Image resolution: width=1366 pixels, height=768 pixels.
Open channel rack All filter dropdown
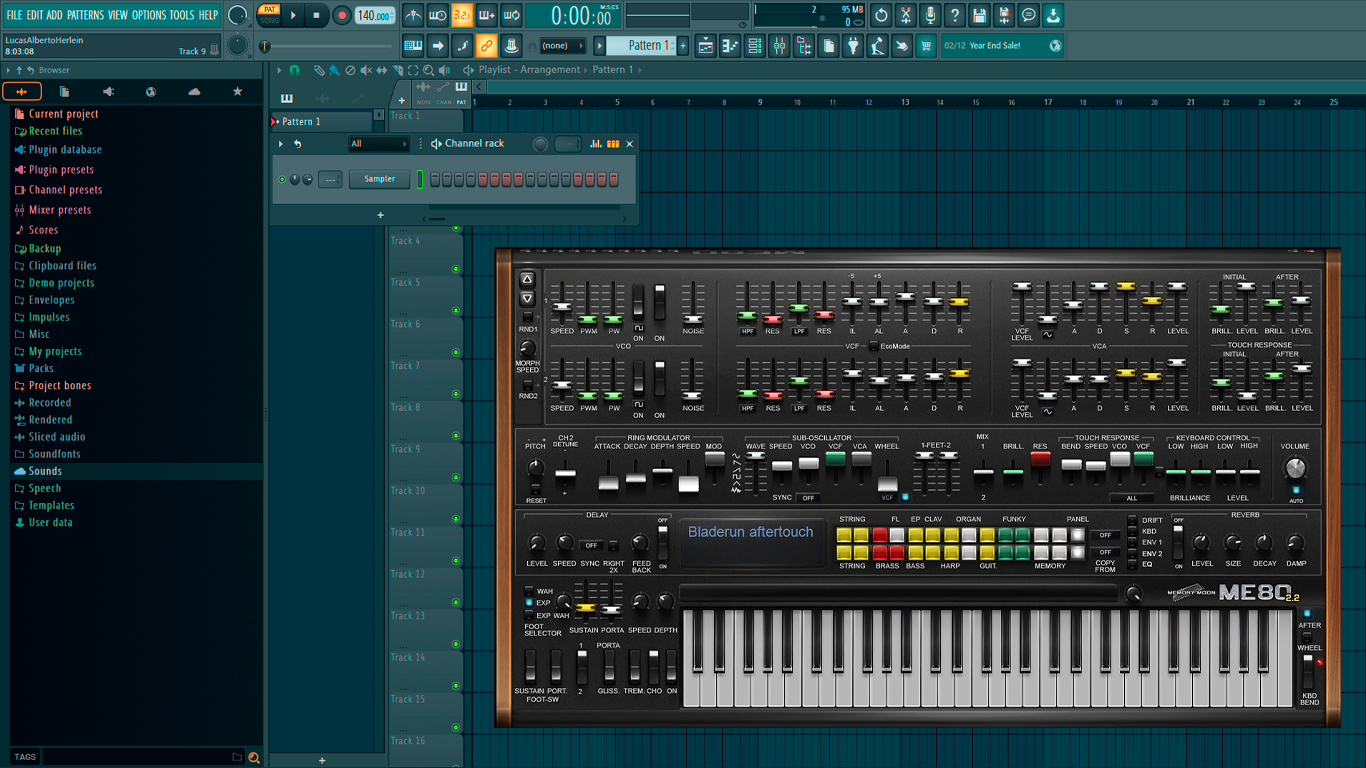click(378, 144)
